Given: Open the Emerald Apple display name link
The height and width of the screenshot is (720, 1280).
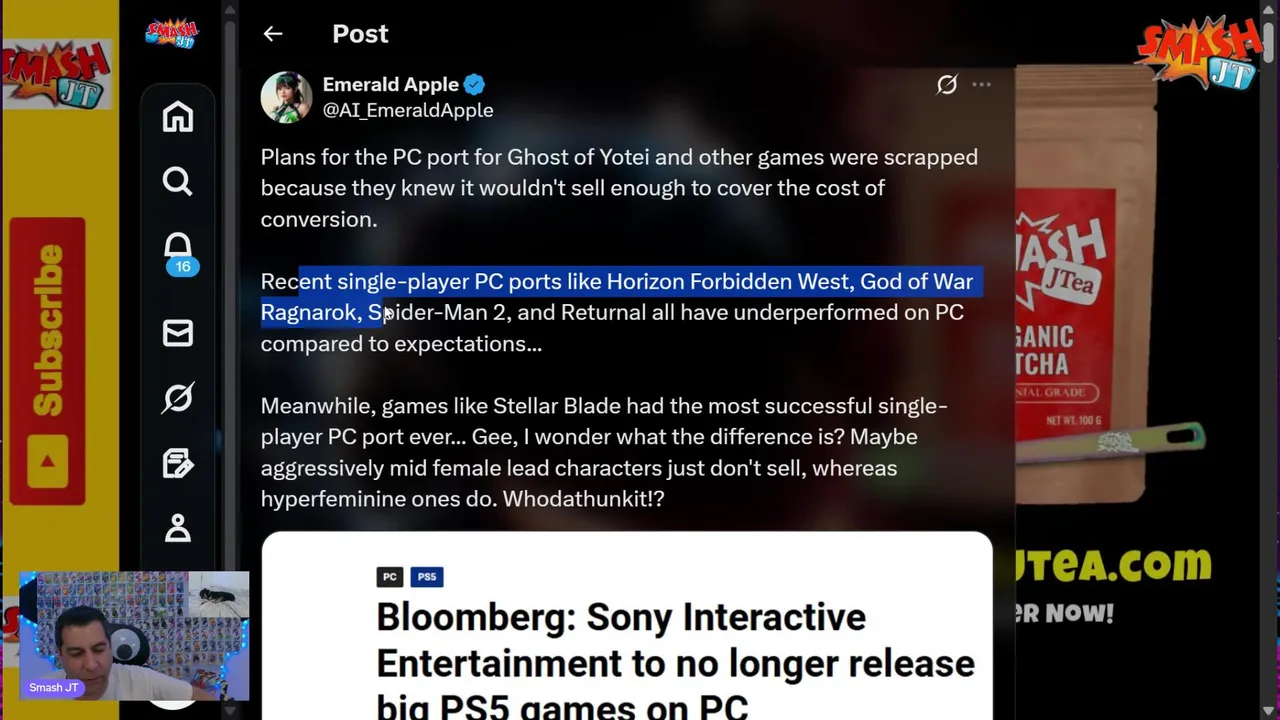Looking at the screenshot, I should click(390, 84).
